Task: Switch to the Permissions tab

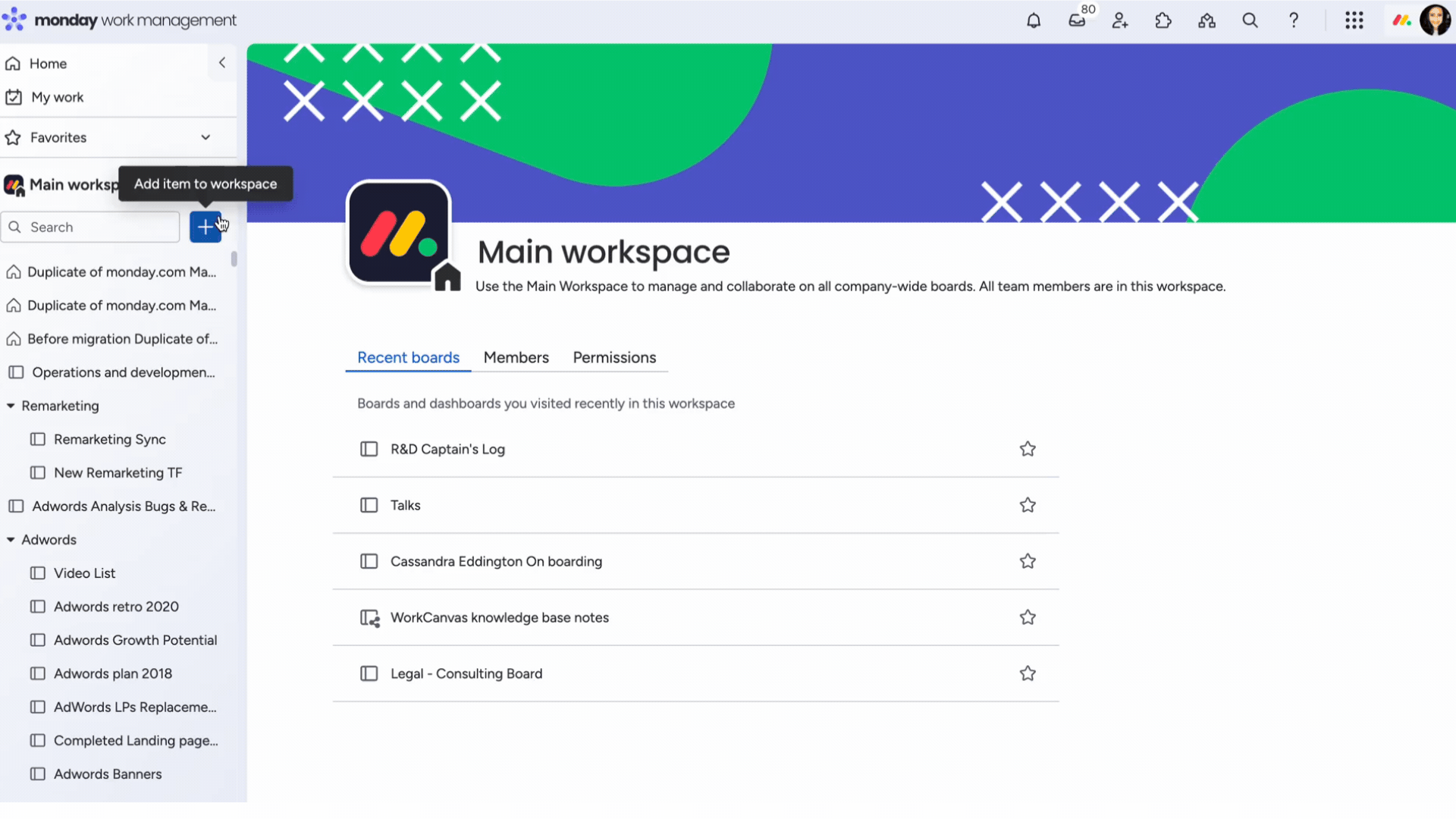Action: (614, 358)
